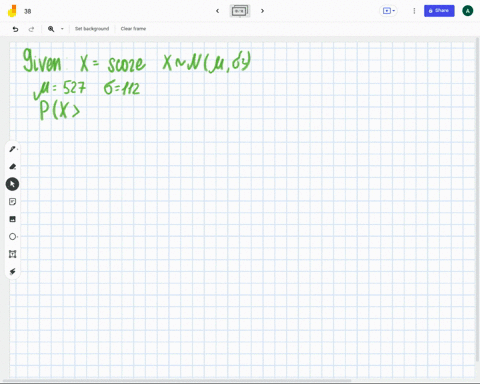Select the Eraser tool
The image size is (480, 384).
13,166
